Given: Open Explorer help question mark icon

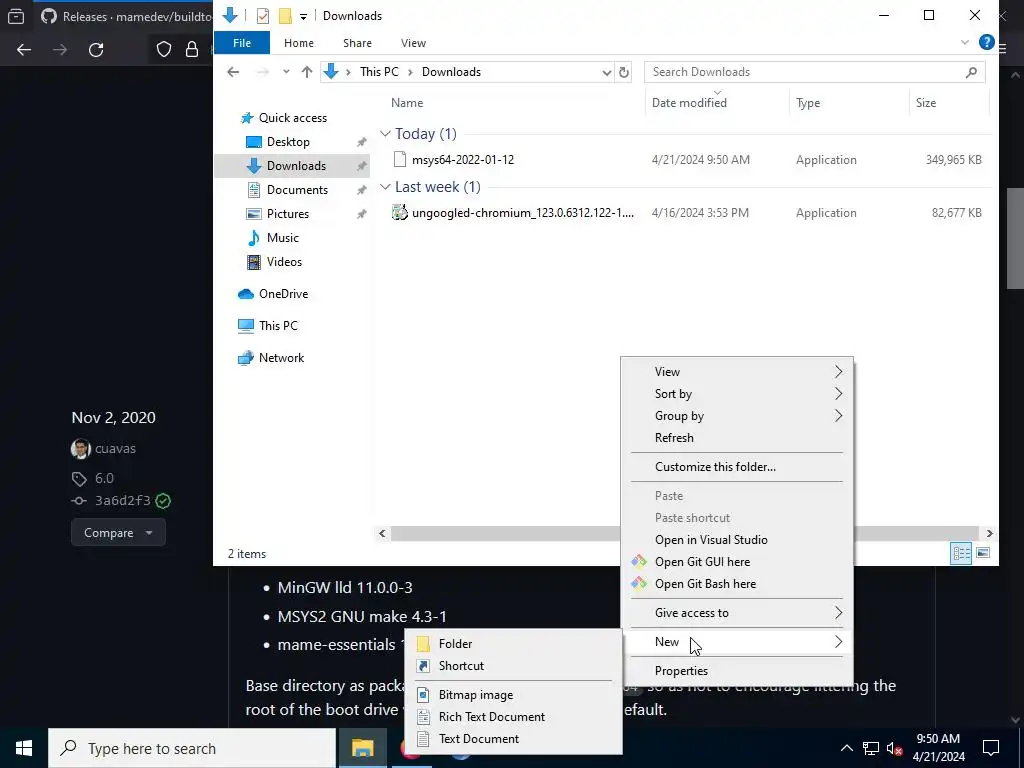Looking at the screenshot, I should [986, 42].
